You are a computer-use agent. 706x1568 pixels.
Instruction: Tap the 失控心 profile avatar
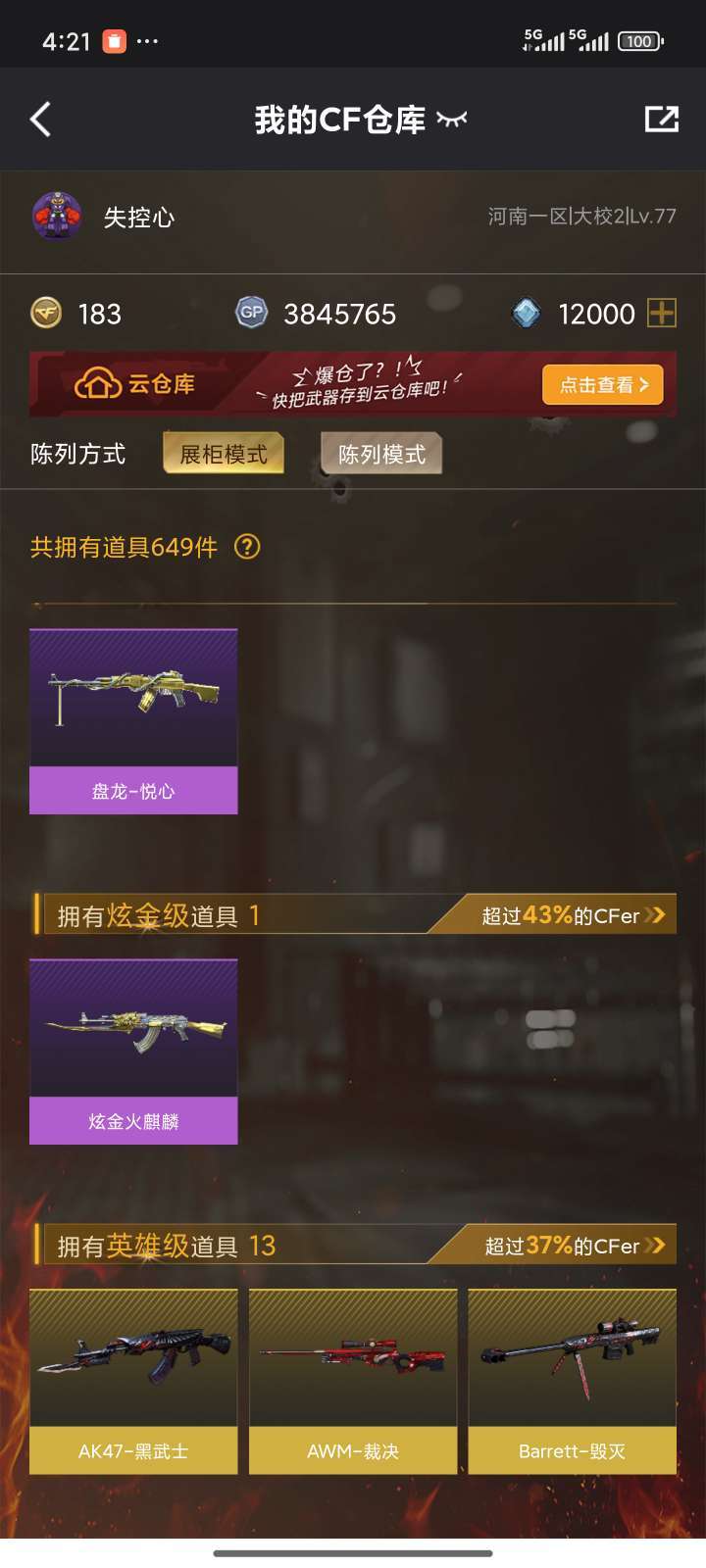click(x=57, y=216)
